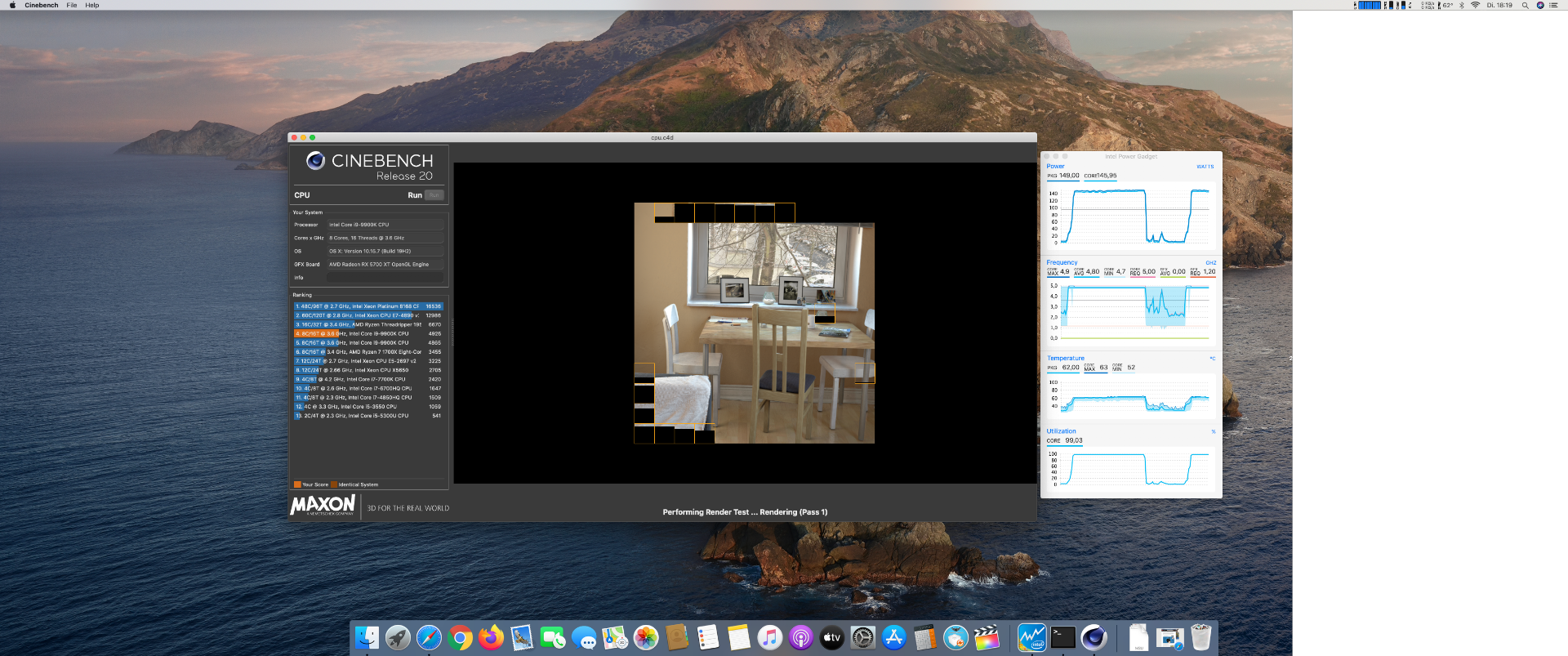Screen dimensions: 1568x656
Task: Click the Power section heading in Power Gadget
Action: point(1055,166)
